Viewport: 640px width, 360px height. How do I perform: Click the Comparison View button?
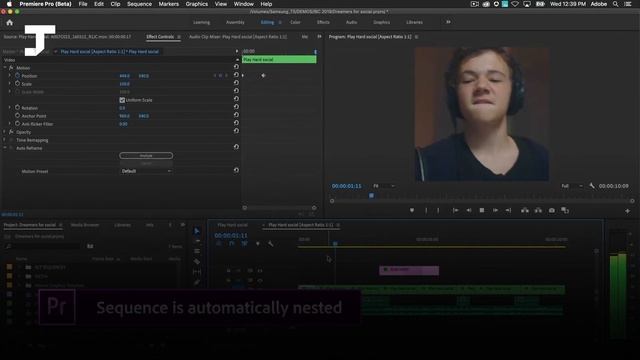565,210
